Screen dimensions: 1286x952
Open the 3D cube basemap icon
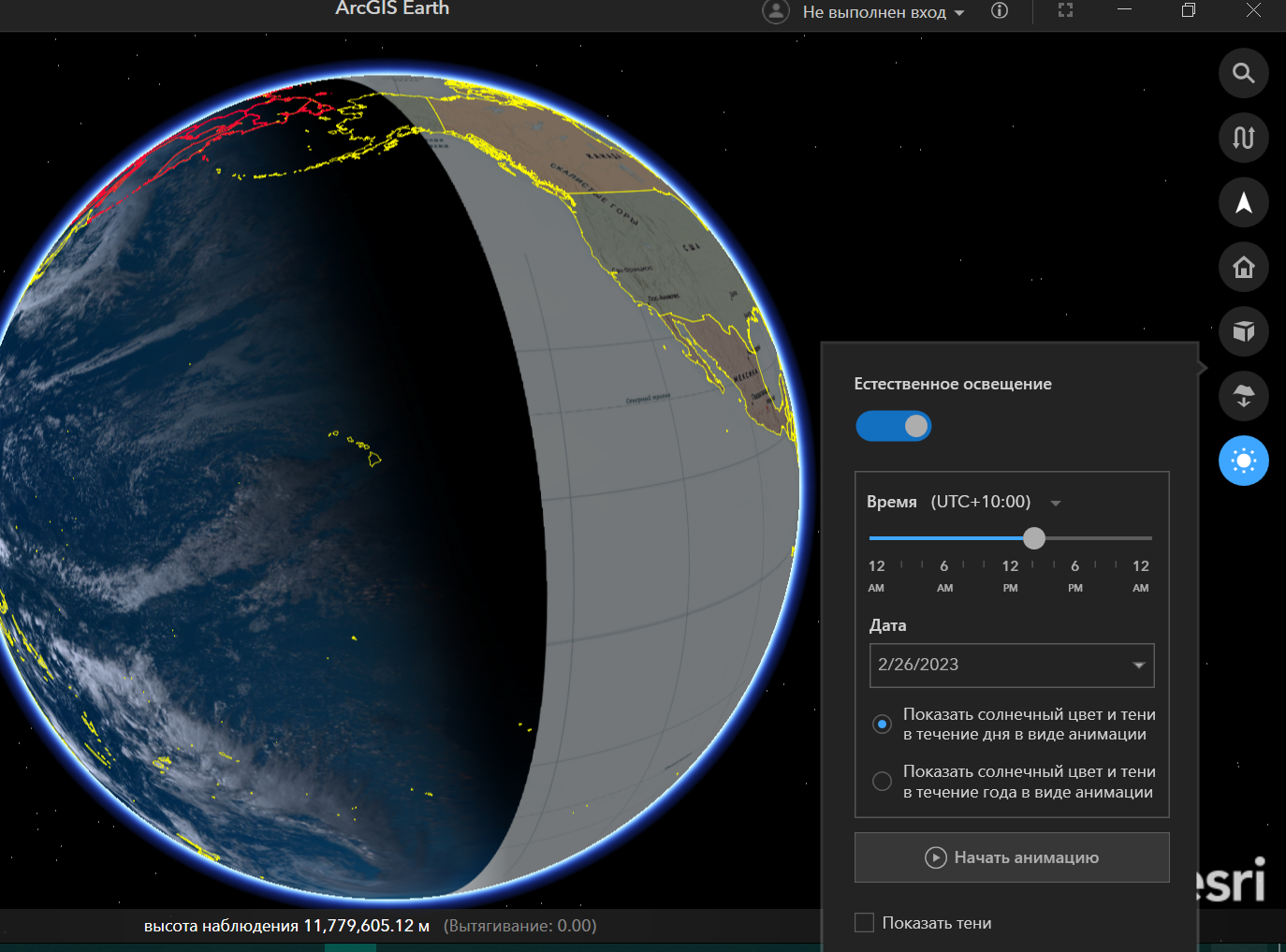1243,331
